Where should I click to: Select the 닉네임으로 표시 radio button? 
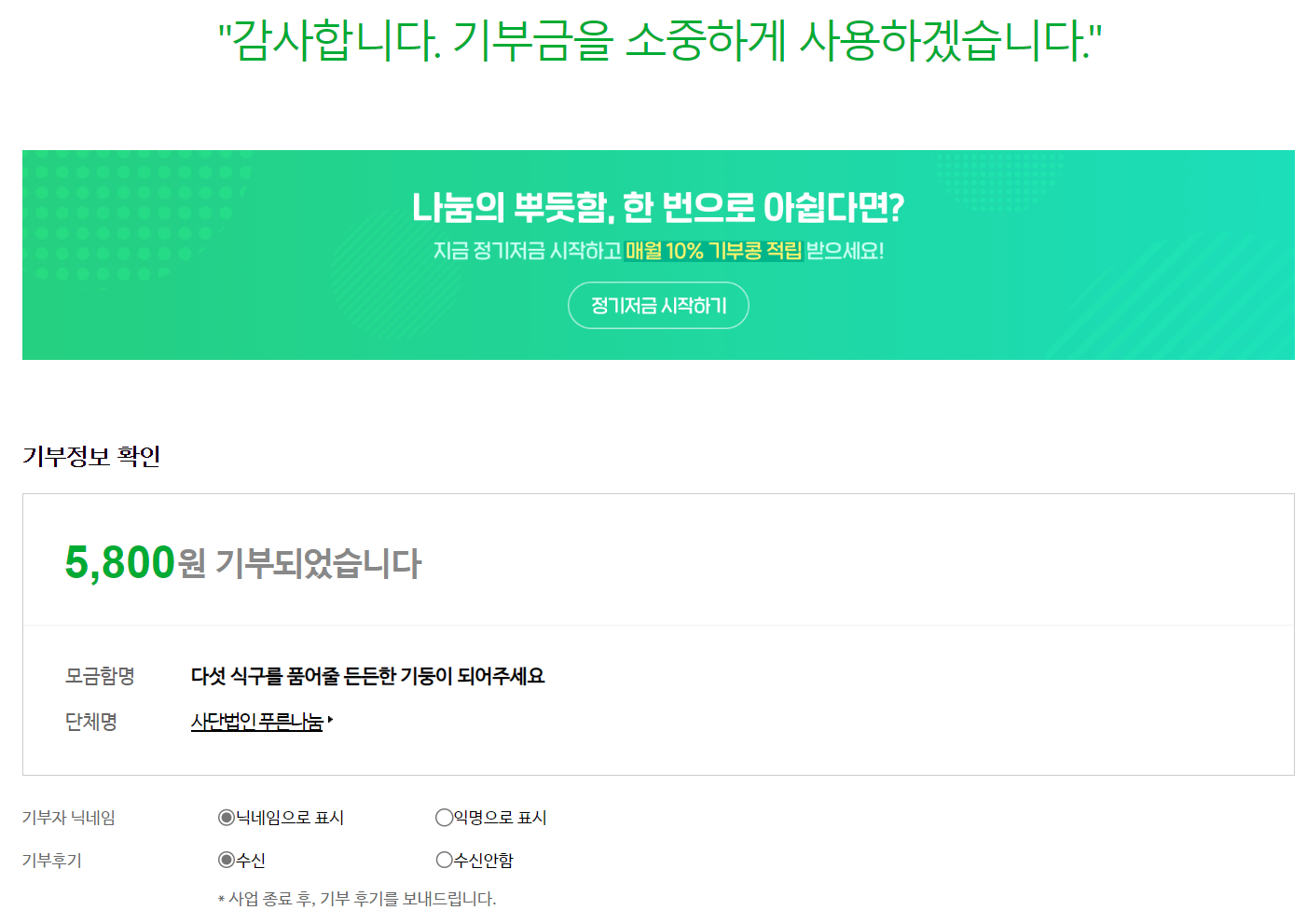(x=227, y=818)
